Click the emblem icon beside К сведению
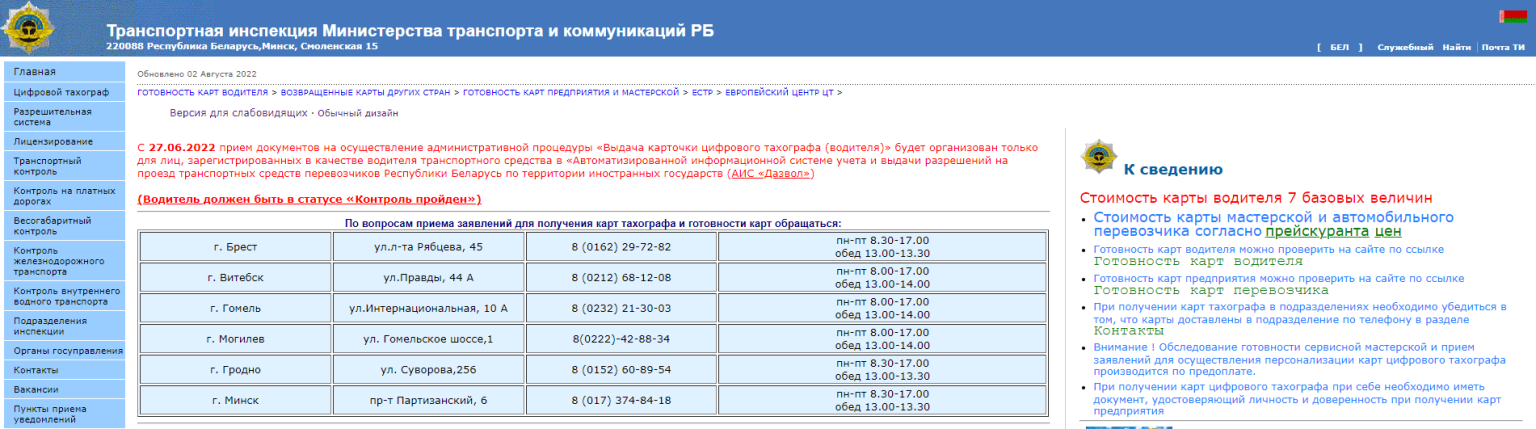Screen dimensions: 1536x429 [1099, 157]
